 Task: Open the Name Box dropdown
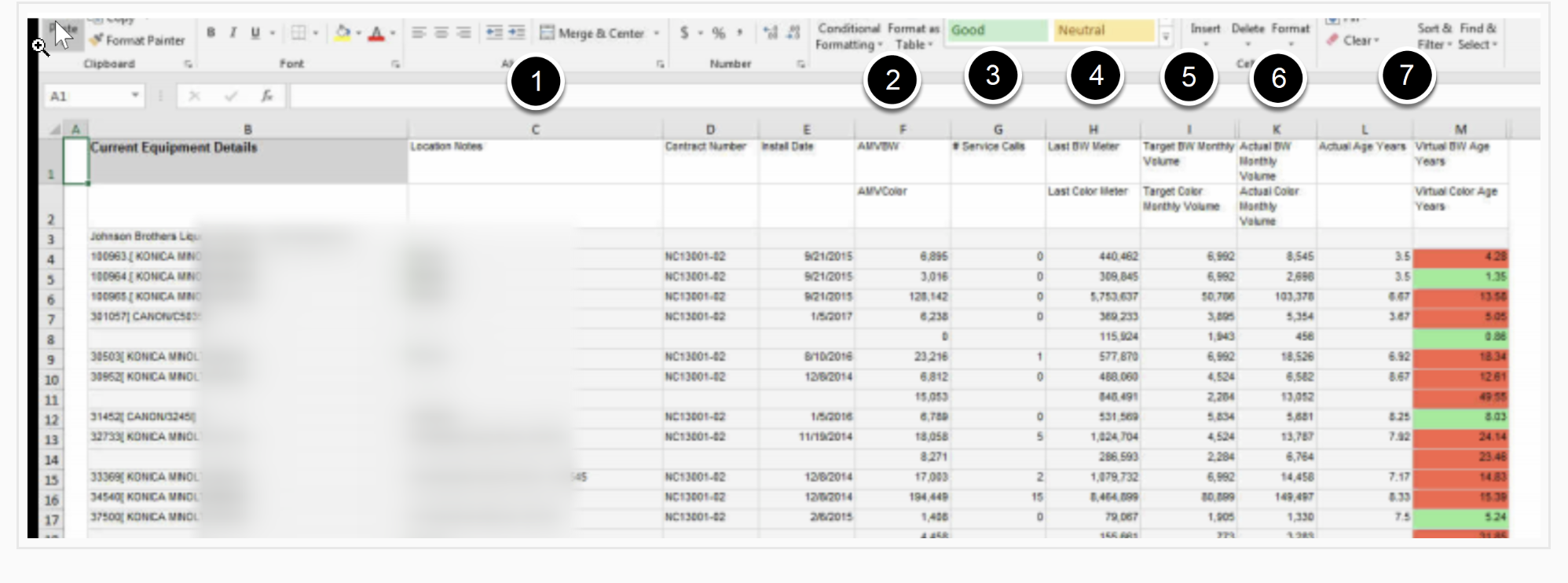(x=135, y=96)
